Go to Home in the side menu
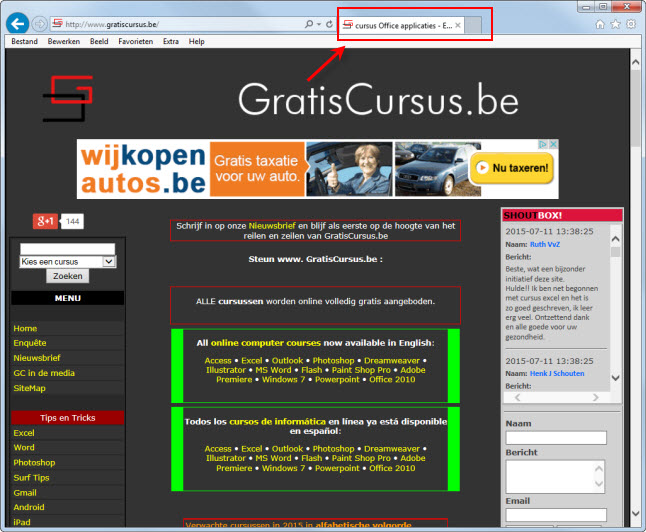This screenshot has width=646, height=532. (25, 328)
